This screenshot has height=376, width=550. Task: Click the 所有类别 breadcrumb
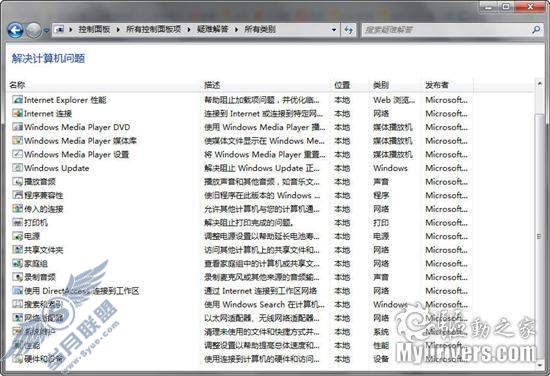click(x=260, y=29)
